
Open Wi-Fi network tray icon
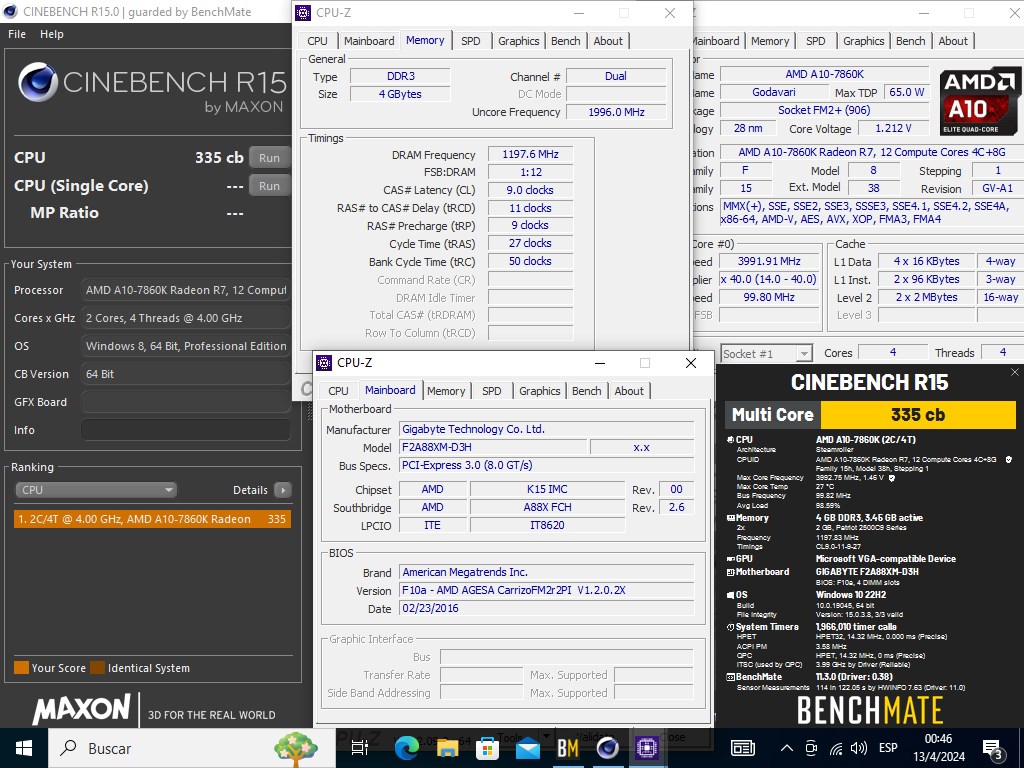pos(836,748)
